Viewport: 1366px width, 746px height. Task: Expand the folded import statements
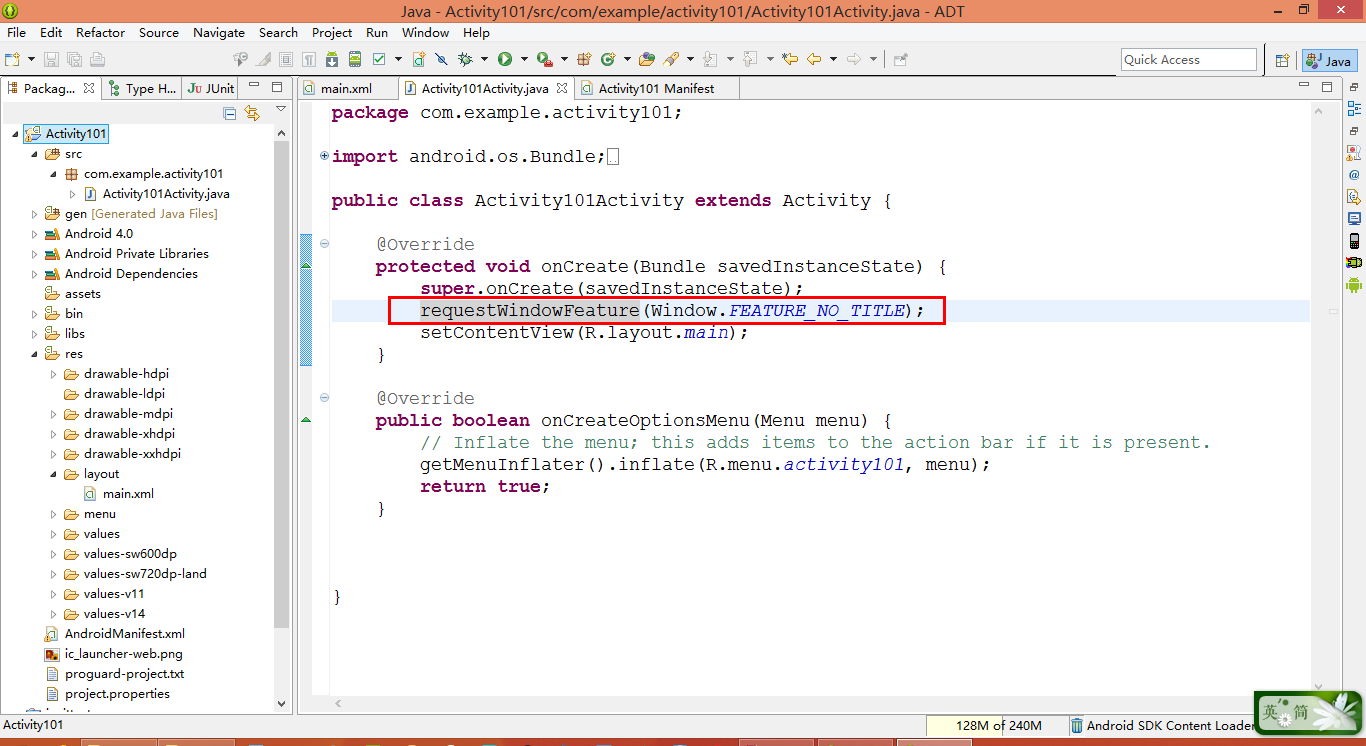324,156
